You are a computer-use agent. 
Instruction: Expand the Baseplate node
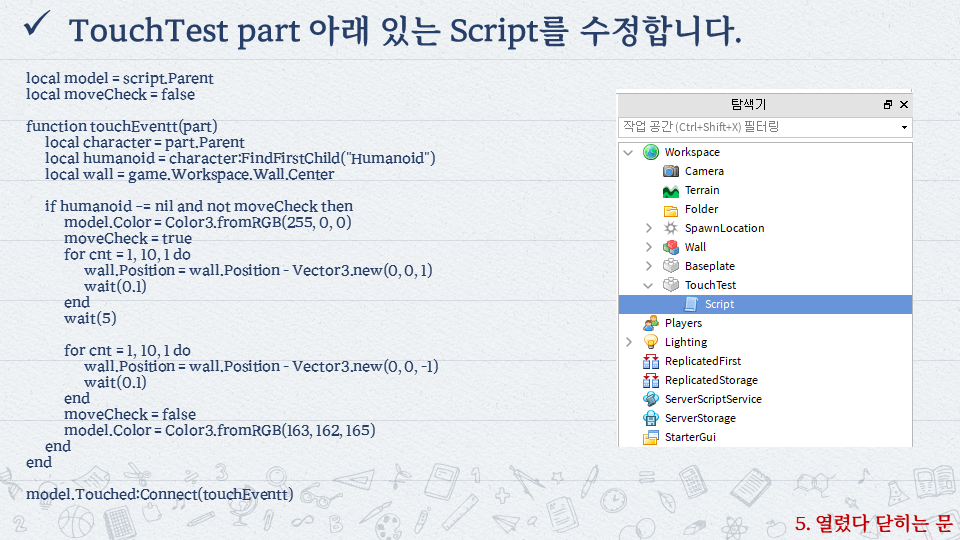[649, 266]
